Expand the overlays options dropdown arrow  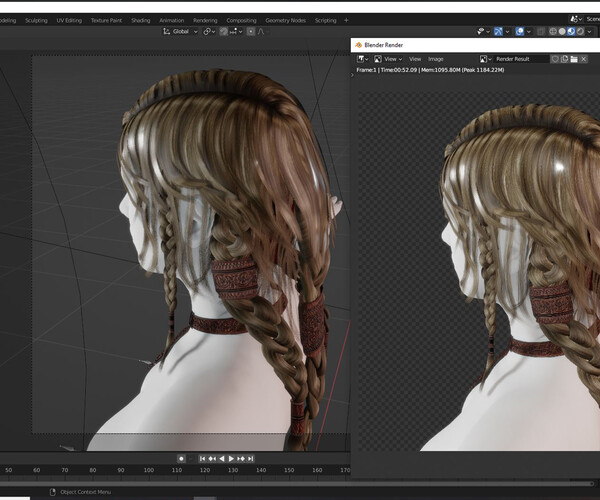[x=529, y=31]
